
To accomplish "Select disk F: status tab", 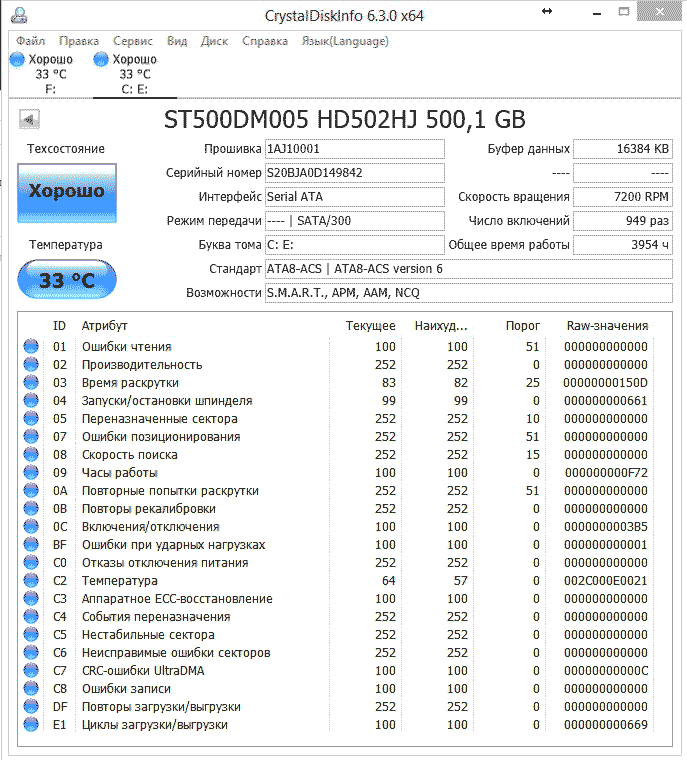I will point(50,74).
